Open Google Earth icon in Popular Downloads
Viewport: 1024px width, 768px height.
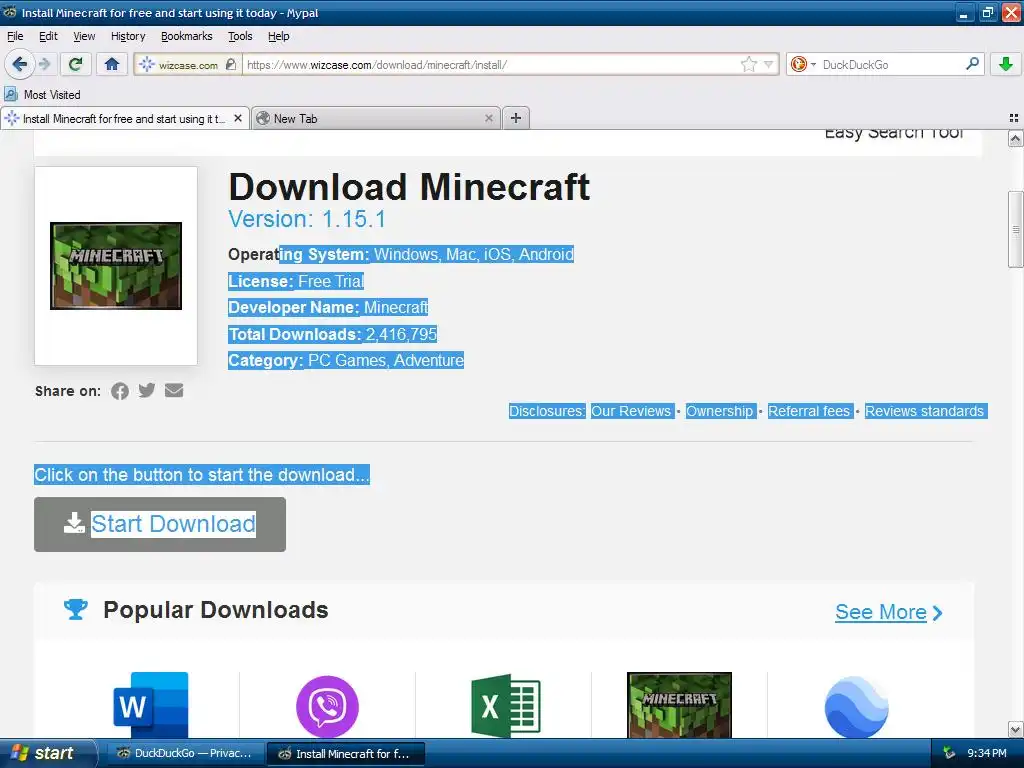click(x=856, y=708)
